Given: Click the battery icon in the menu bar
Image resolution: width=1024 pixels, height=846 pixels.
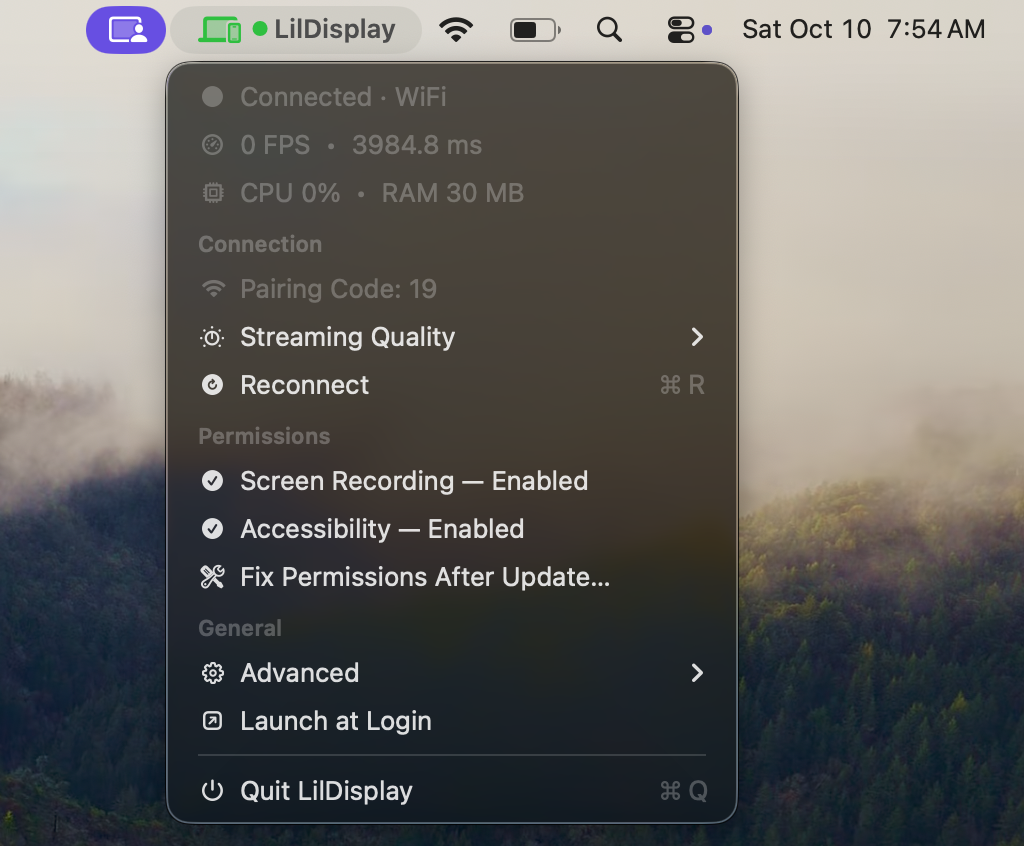Looking at the screenshot, I should 535,30.
